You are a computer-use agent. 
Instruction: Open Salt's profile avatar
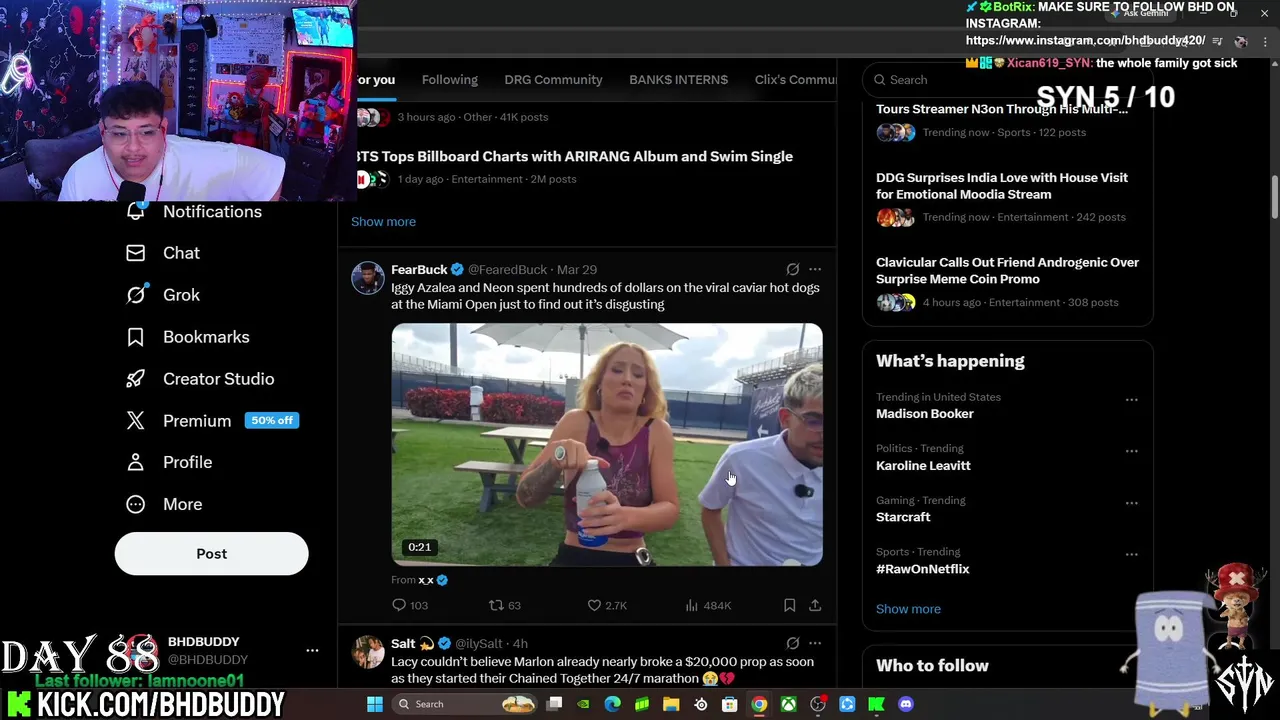tap(368, 652)
